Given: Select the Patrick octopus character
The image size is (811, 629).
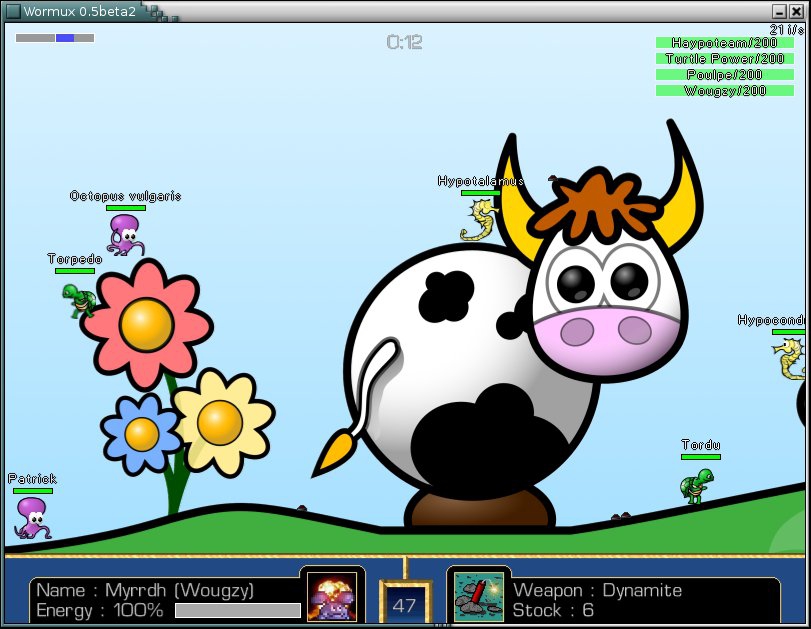Looking at the screenshot, I should (31, 518).
